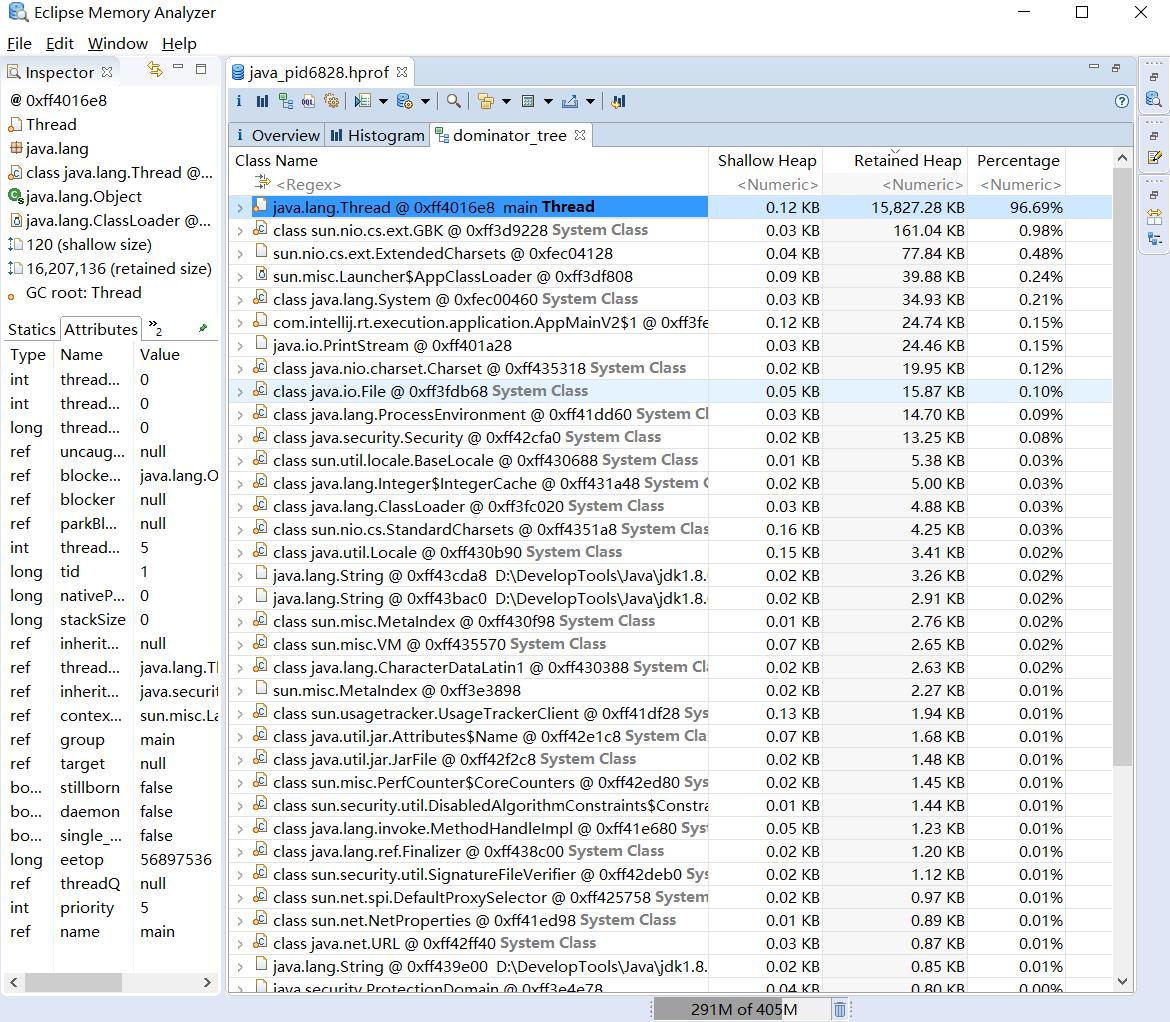Image resolution: width=1170 pixels, height=1022 pixels.
Task: Open the Help menu
Action: coord(179,43)
